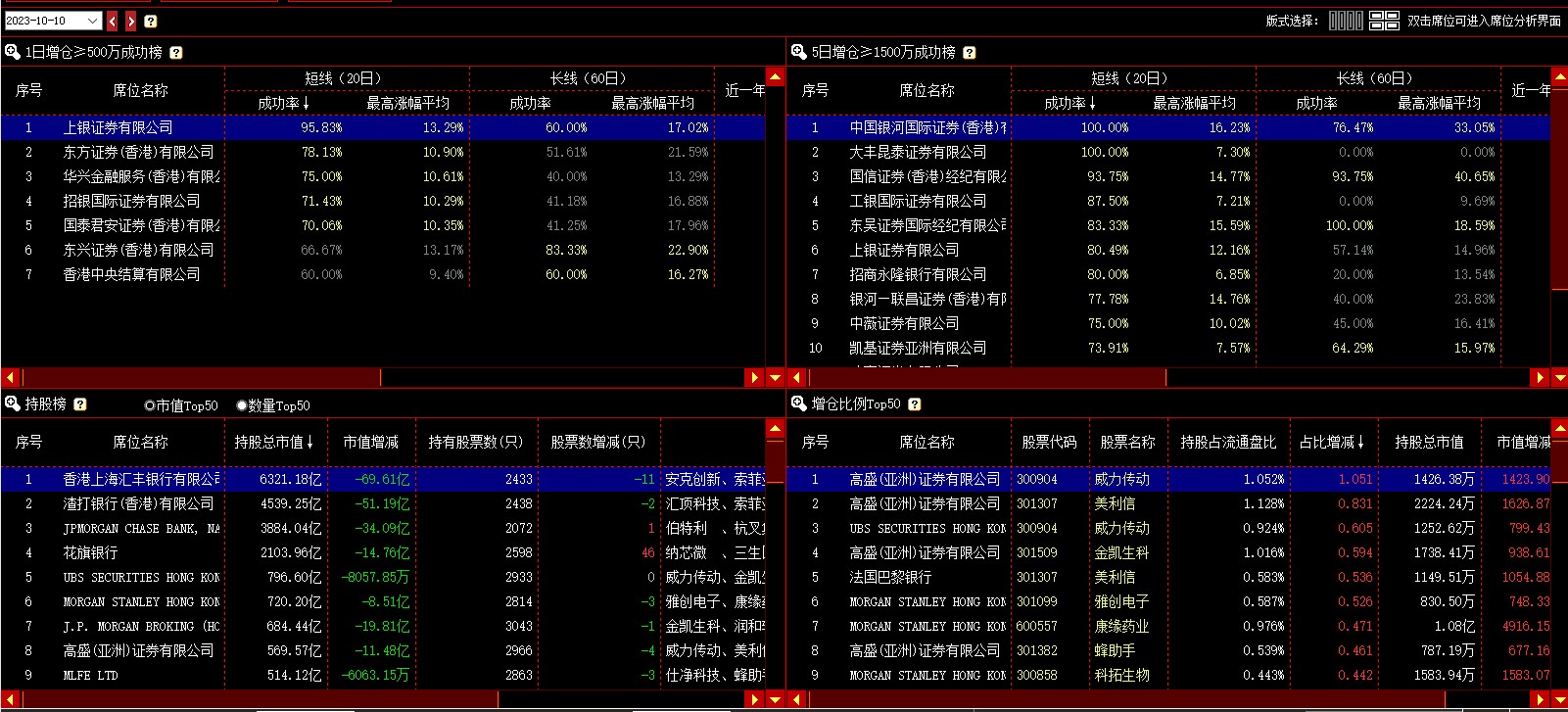Image resolution: width=1568 pixels, height=712 pixels.
Task: Select the four-grid layout icon
Action: tap(1384, 21)
